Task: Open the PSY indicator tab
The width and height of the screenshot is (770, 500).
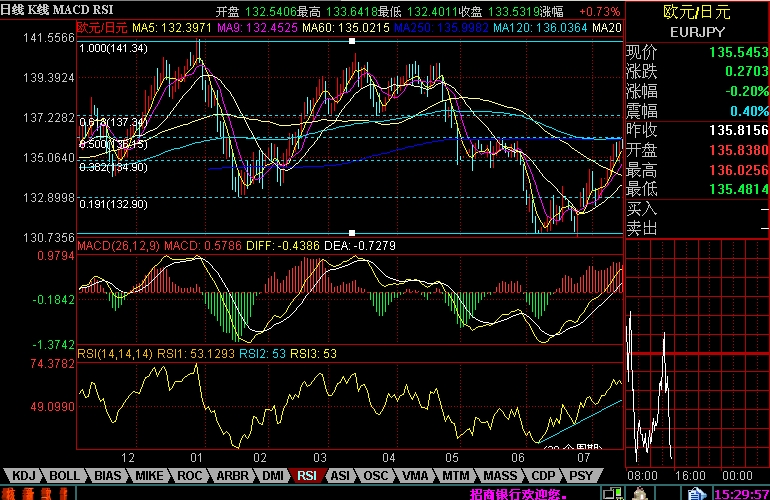Action: click(581, 475)
